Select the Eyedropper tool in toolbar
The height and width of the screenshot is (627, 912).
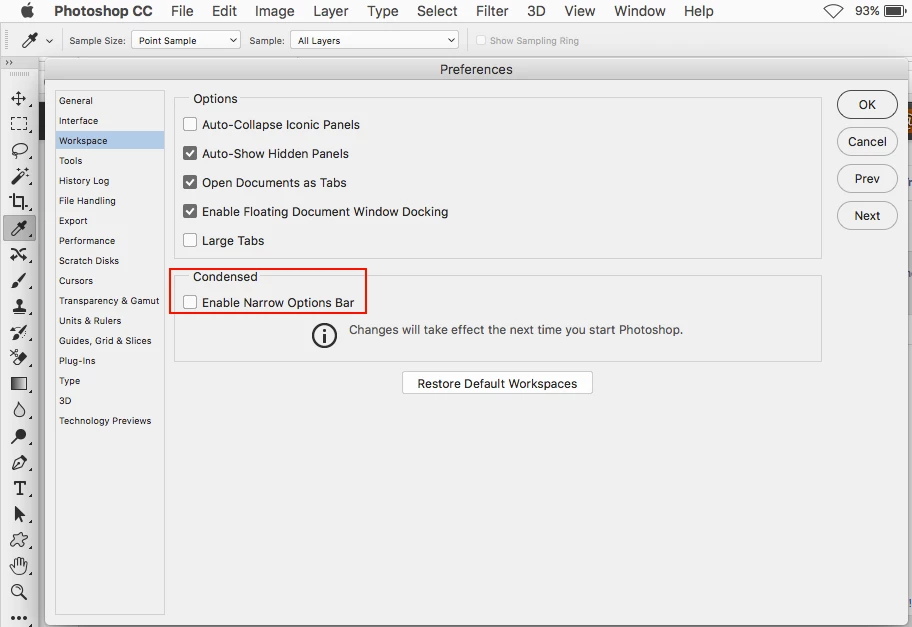click(19, 228)
